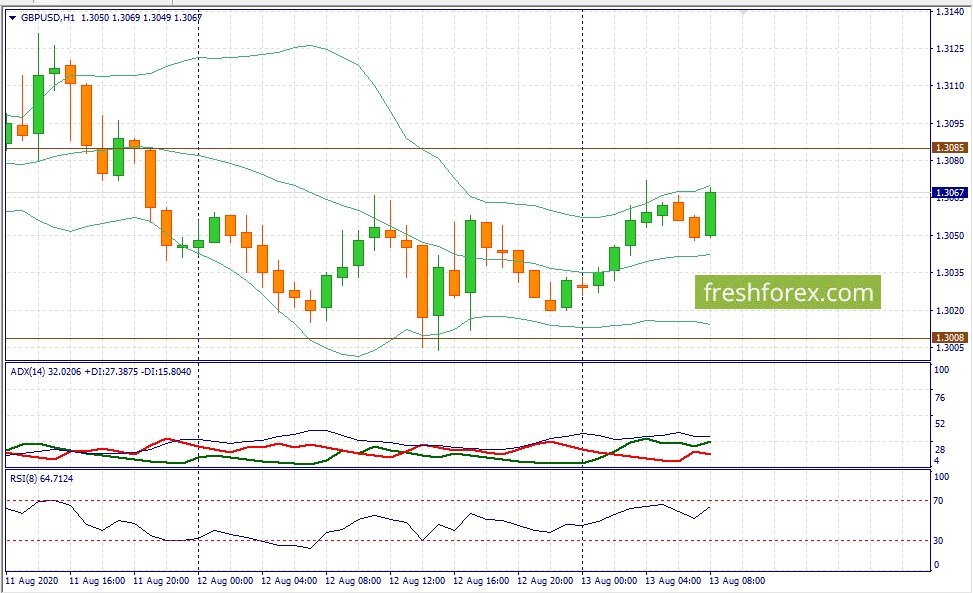Screen dimensions: 973x593
Task: Click the 12 Aug 08:00 time label
Action: coord(353,581)
